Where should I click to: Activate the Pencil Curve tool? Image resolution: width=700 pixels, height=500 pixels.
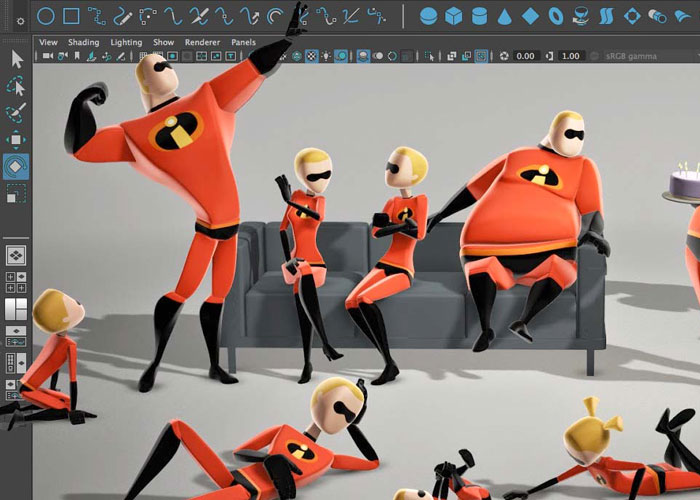click(122, 17)
